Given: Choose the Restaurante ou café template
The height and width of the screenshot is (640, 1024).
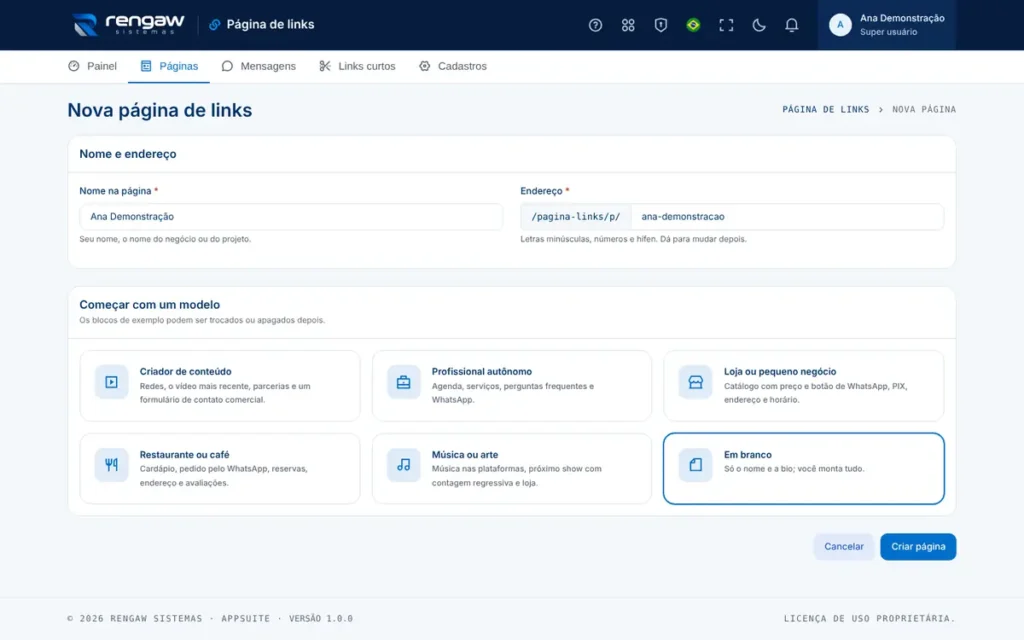Looking at the screenshot, I should tap(219, 468).
